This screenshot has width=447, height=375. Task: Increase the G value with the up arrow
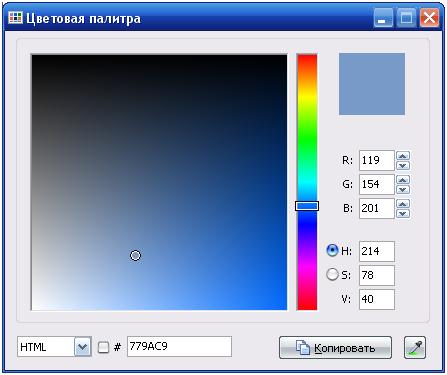(x=403, y=180)
